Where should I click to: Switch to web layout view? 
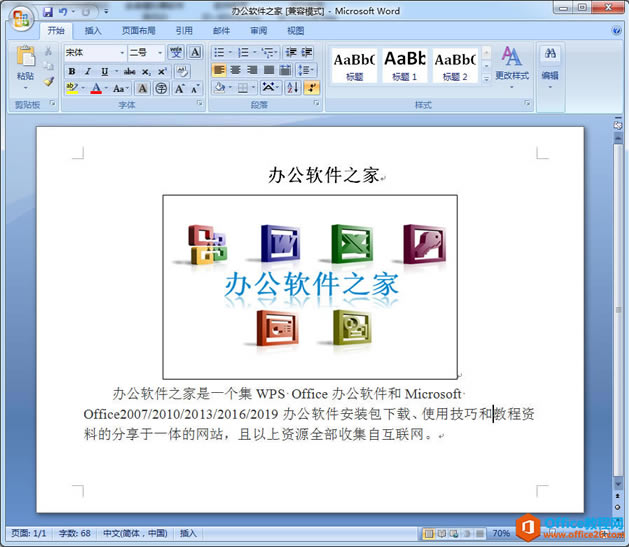[454, 534]
